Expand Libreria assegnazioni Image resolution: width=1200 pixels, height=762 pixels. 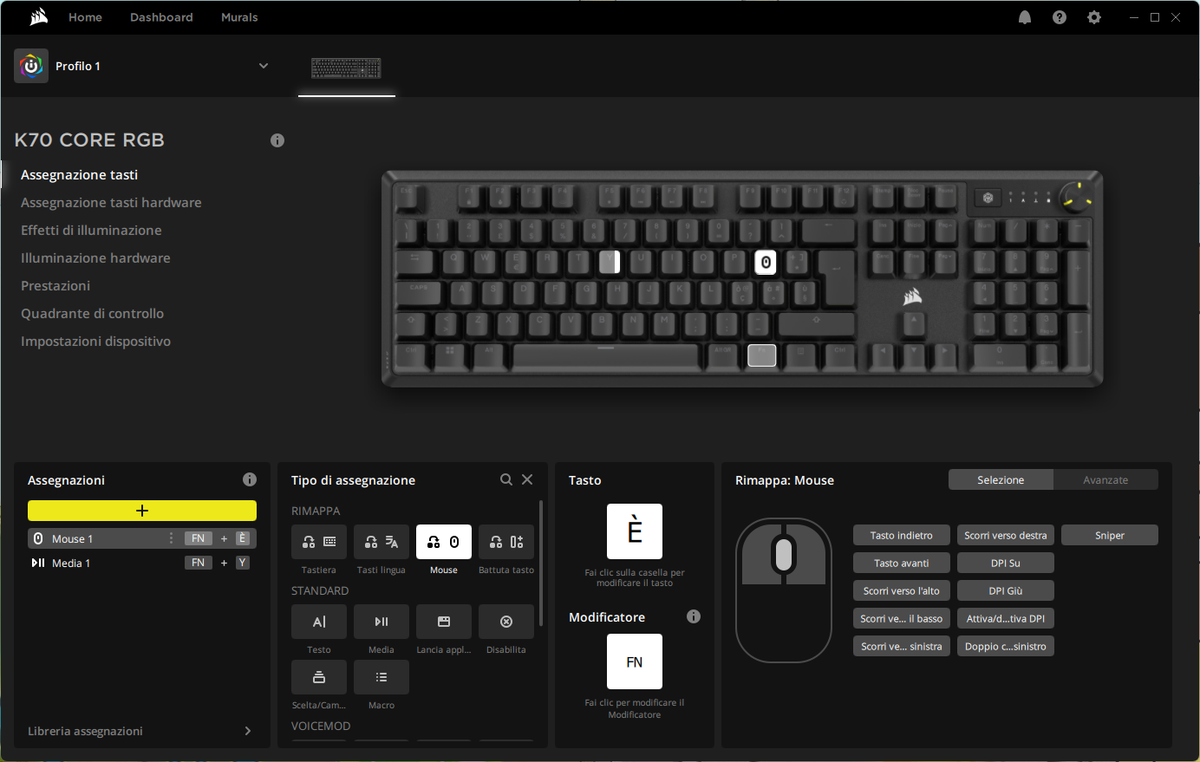[x=142, y=731]
